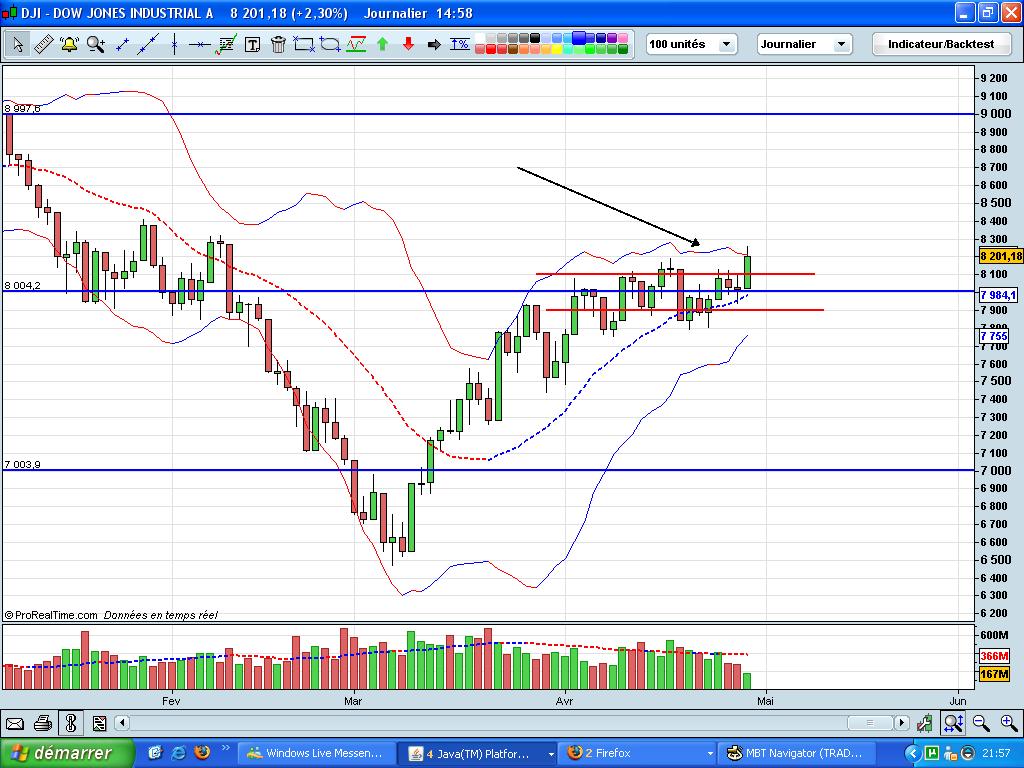1024x768 pixels.
Task: Open the Internet Explorer quick launch icon
Action: click(178, 753)
